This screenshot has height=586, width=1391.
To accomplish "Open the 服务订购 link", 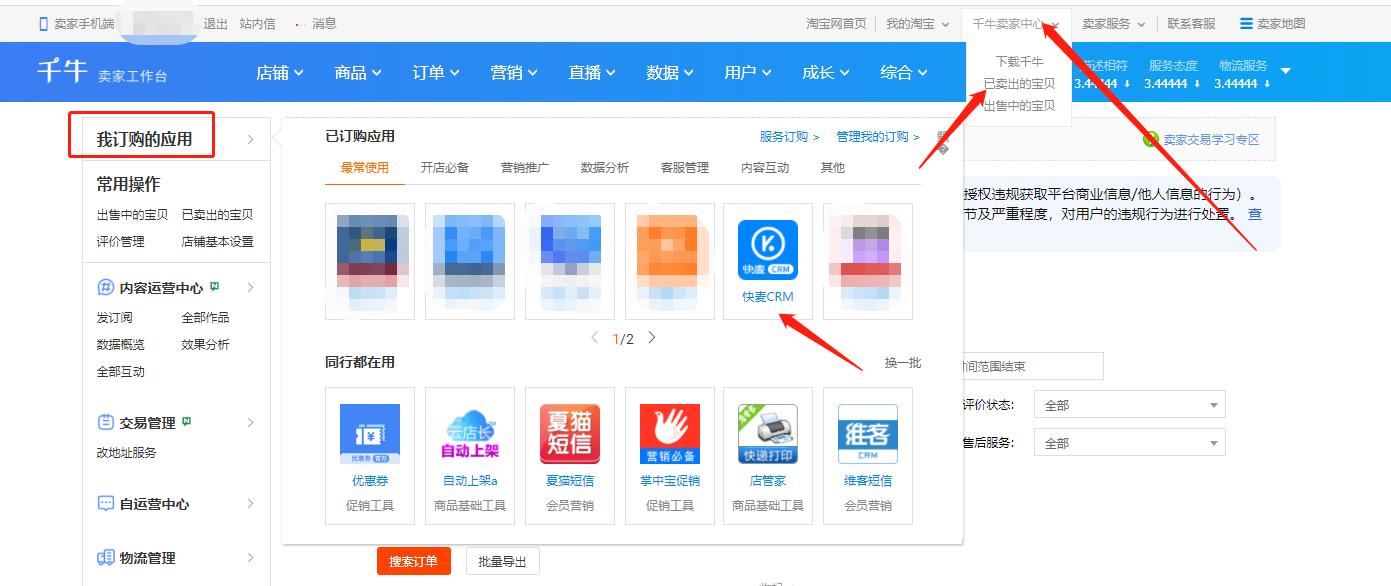I will 789,137.
